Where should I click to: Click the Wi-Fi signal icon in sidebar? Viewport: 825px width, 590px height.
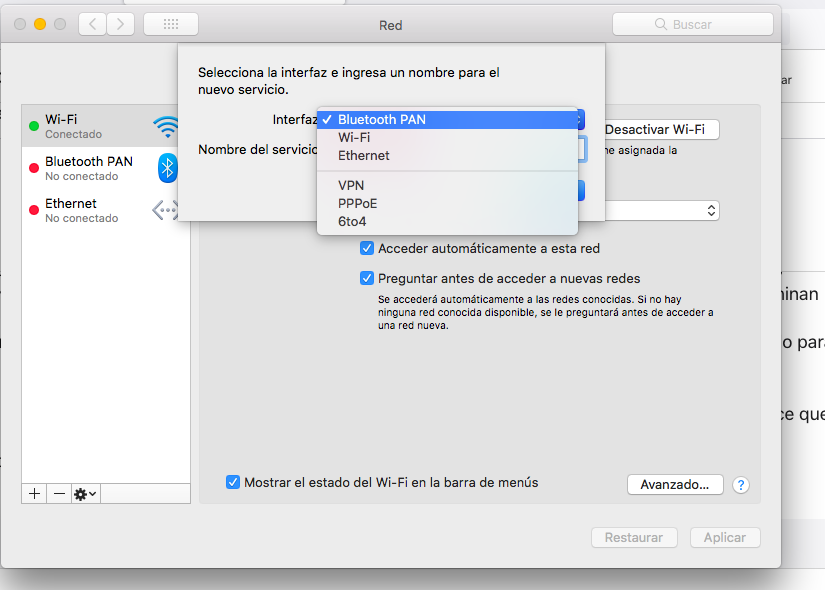click(x=166, y=126)
